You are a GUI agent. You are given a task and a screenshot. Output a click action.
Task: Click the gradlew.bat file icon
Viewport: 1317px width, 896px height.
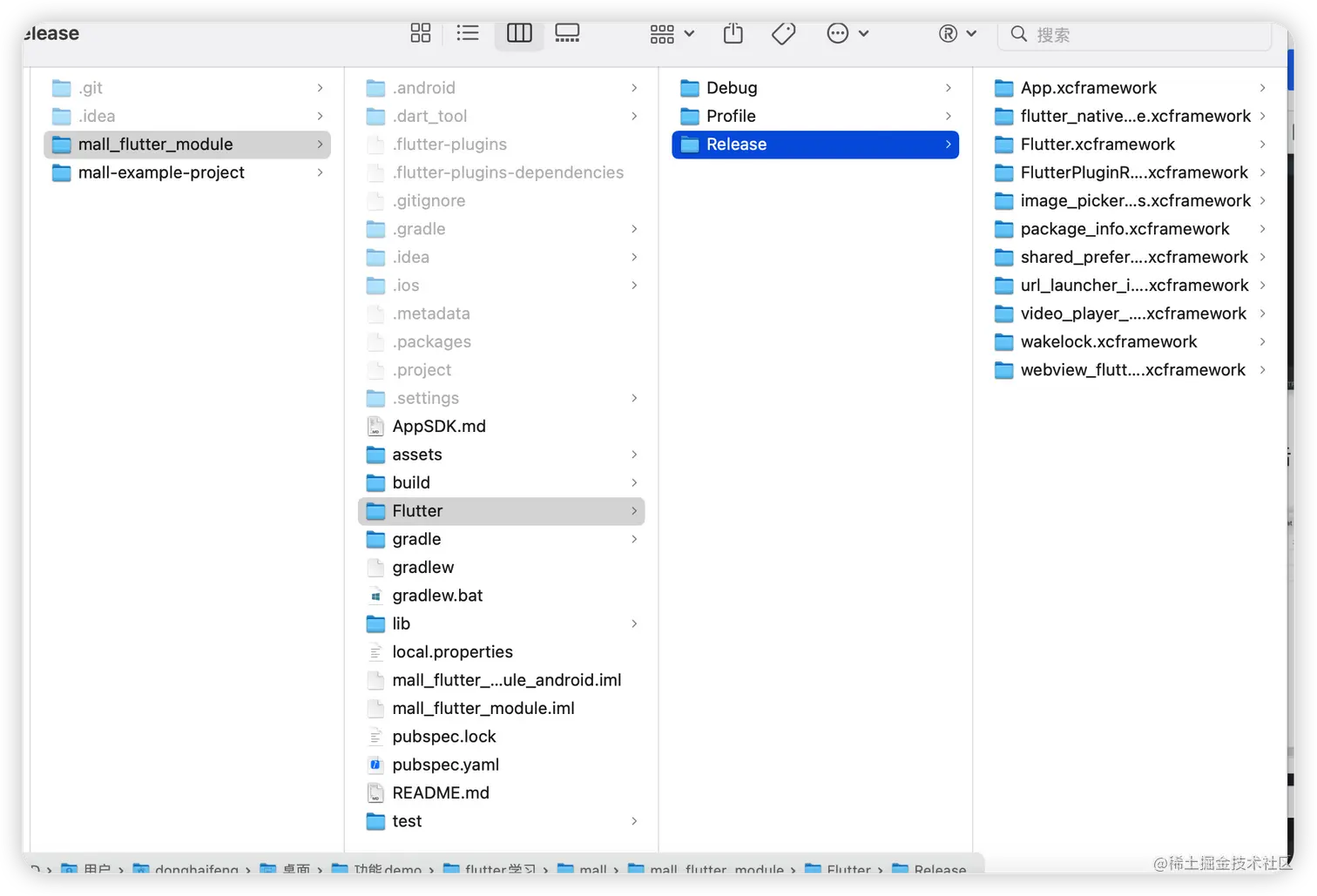(x=375, y=596)
